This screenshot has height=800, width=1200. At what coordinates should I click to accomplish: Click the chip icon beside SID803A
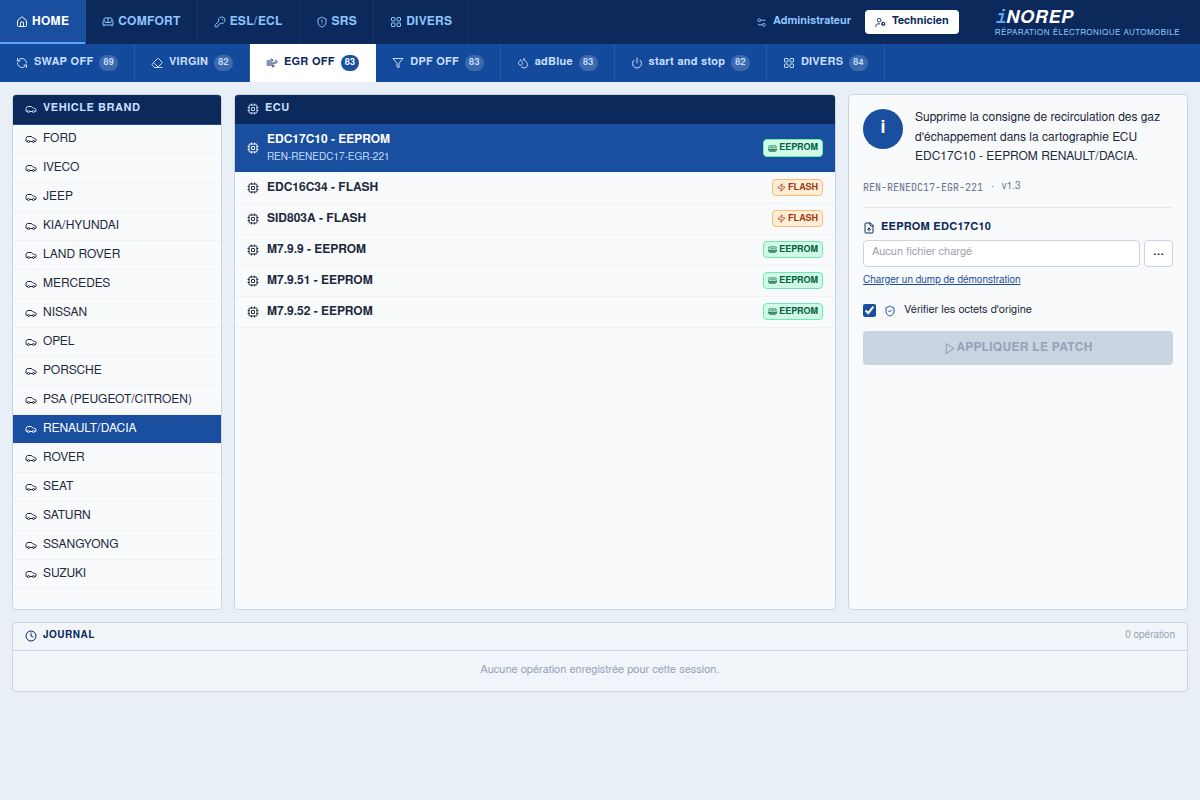253,219
